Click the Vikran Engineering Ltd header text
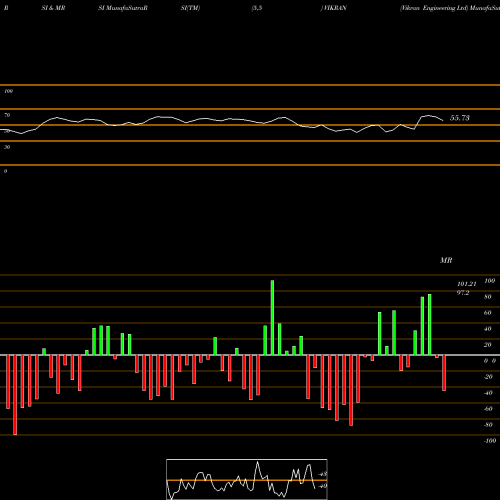Image resolution: width=500 pixels, height=500 pixels. pos(433,8)
